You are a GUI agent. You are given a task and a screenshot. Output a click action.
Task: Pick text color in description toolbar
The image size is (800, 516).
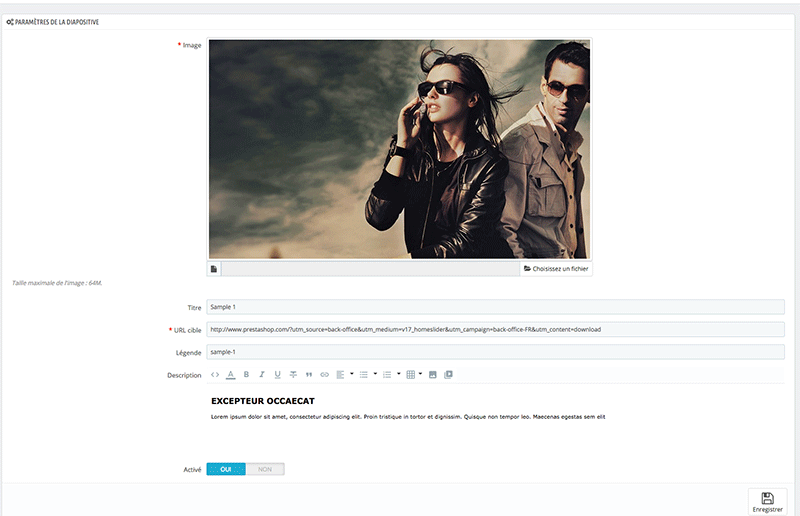(230, 375)
